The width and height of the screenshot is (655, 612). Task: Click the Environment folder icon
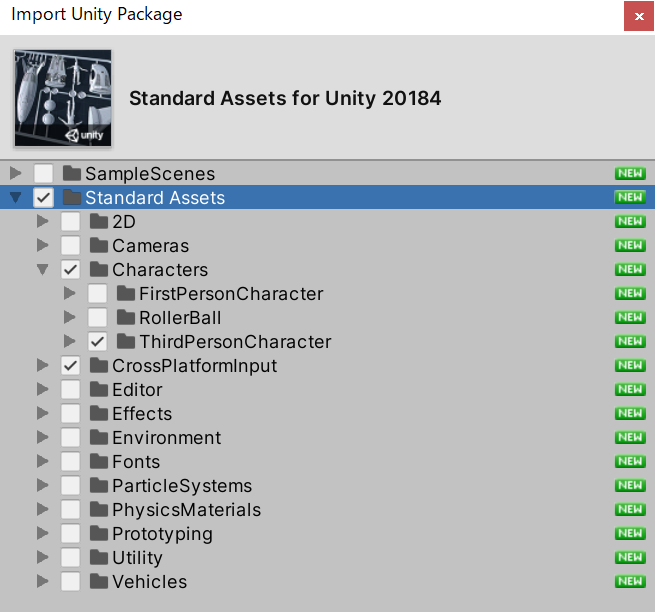click(99, 437)
